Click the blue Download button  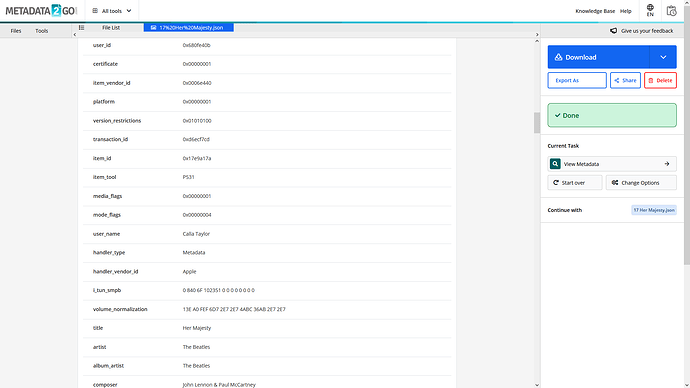coord(598,57)
